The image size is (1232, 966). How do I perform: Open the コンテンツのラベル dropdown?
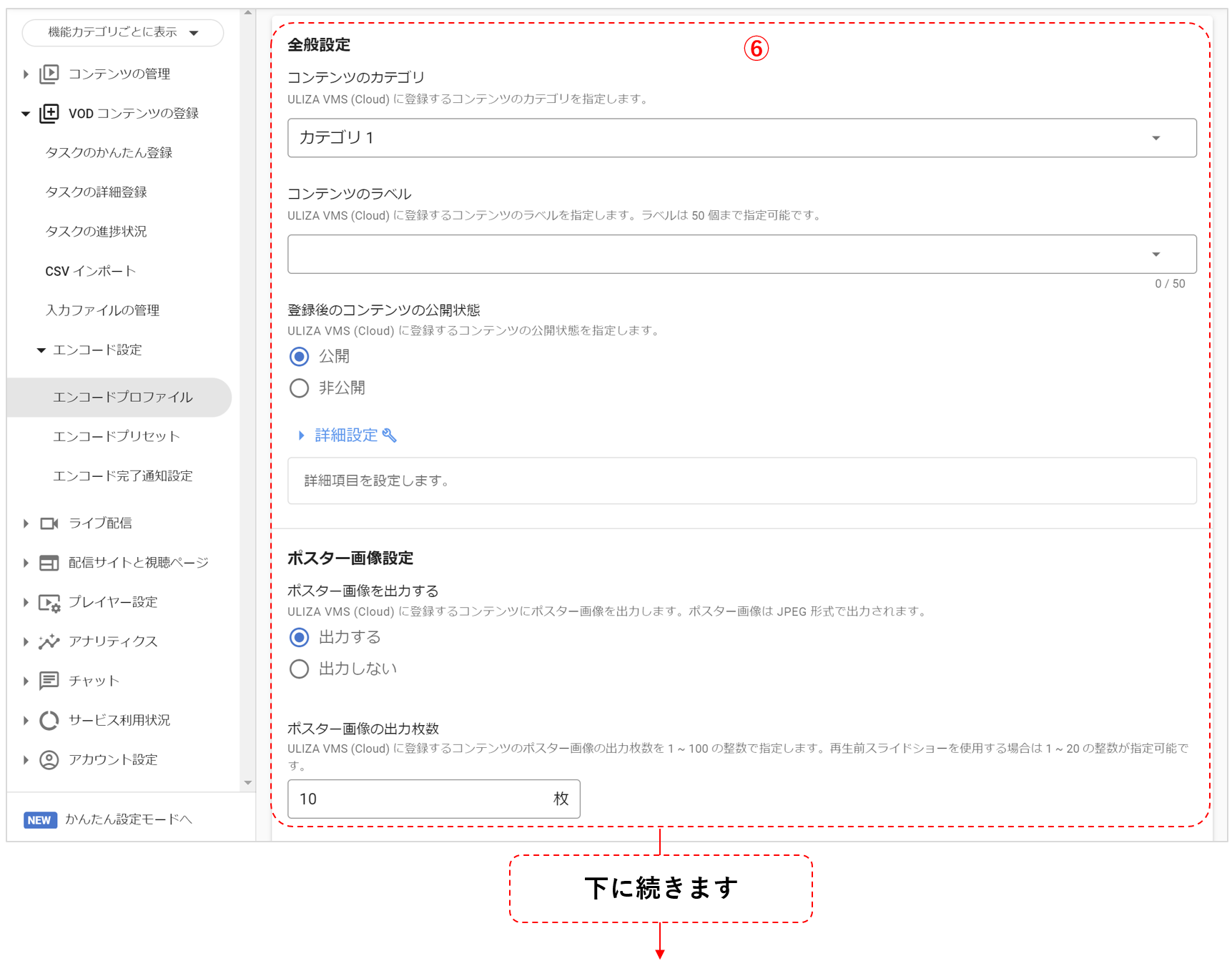(x=741, y=254)
